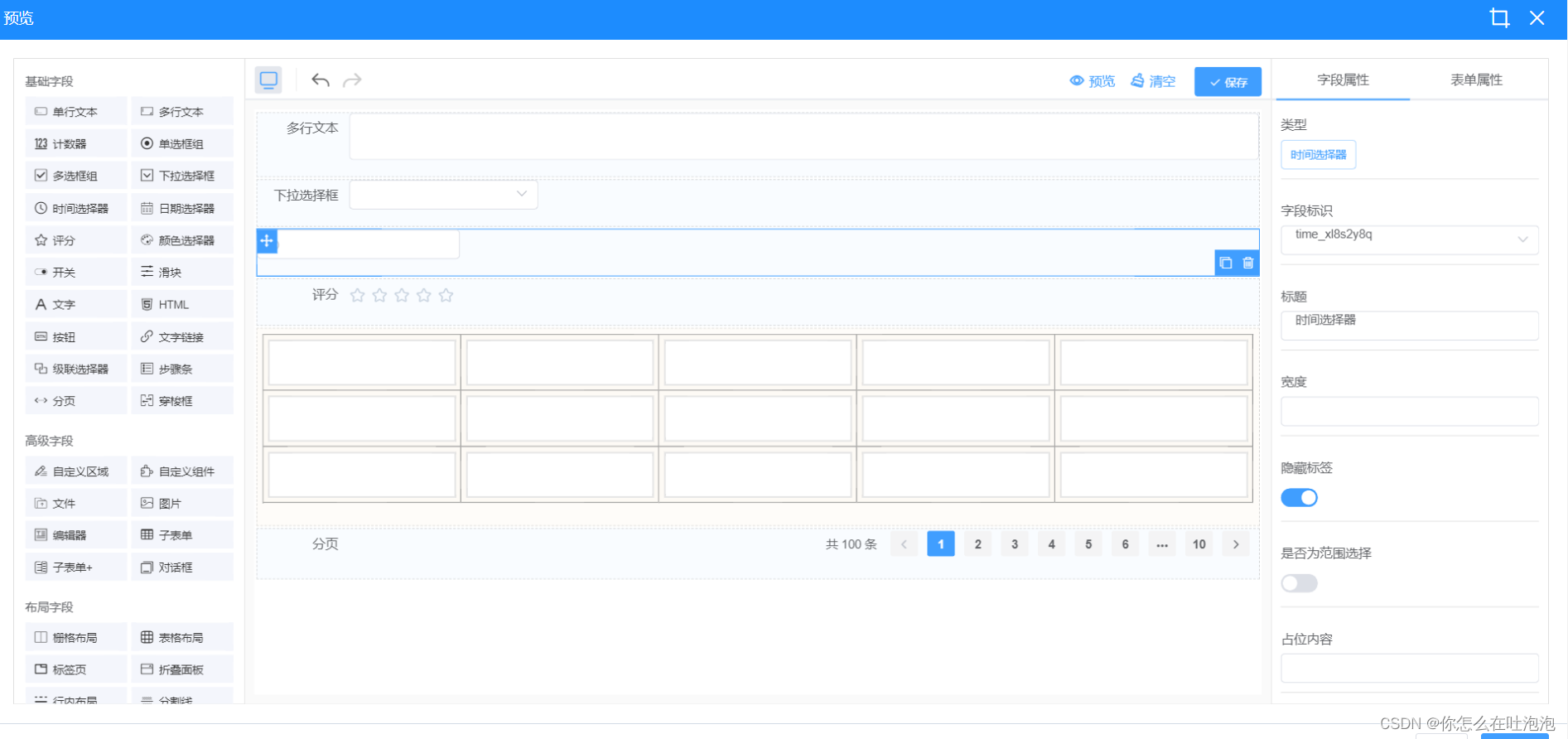
Task: Choose the 多选框组 component
Action: point(76,176)
